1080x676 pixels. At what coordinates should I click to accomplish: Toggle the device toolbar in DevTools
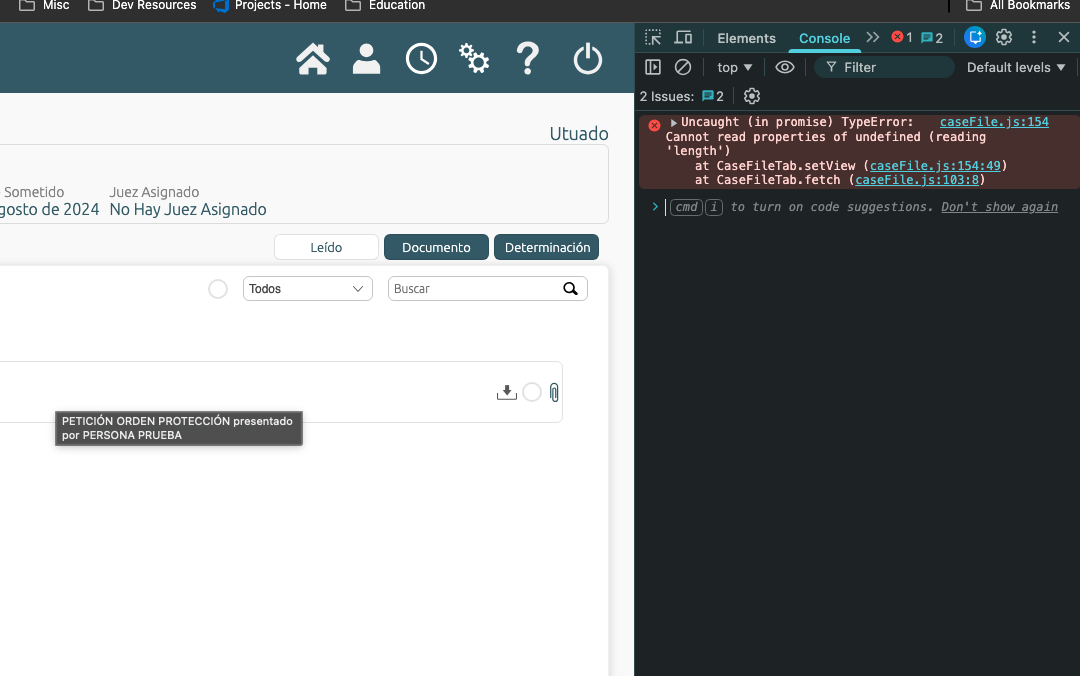pyautogui.click(x=683, y=37)
